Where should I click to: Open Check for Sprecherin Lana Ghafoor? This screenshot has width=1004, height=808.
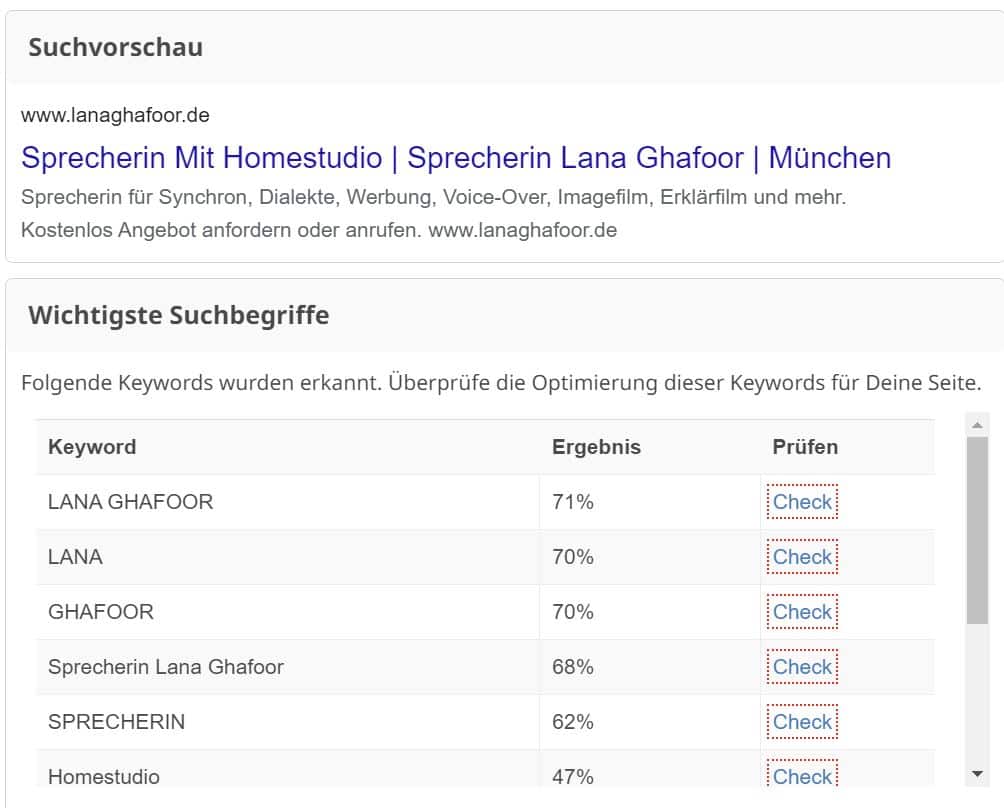(802, 667)
